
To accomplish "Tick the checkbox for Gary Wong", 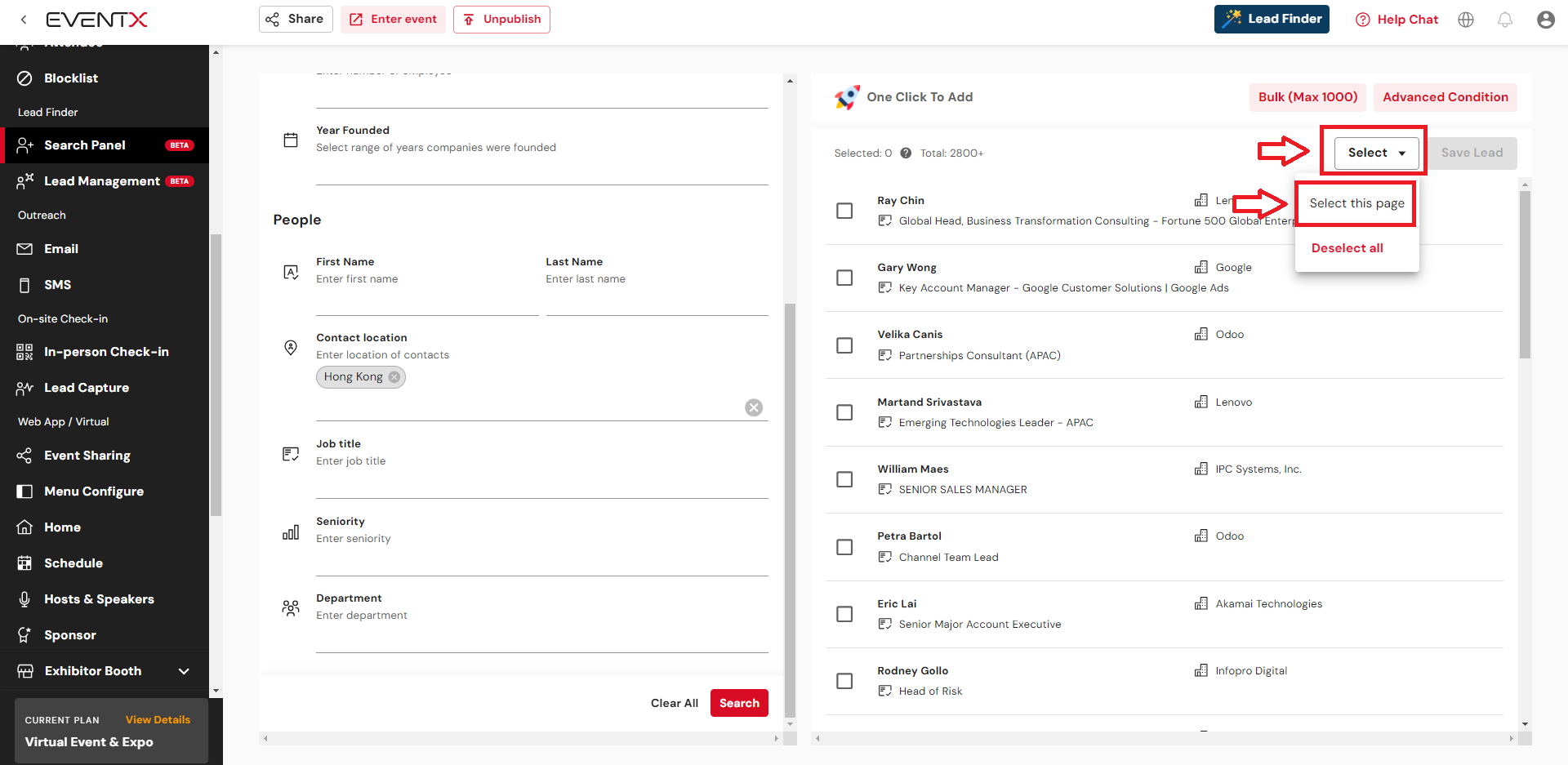I will click(x=844, y=278).
